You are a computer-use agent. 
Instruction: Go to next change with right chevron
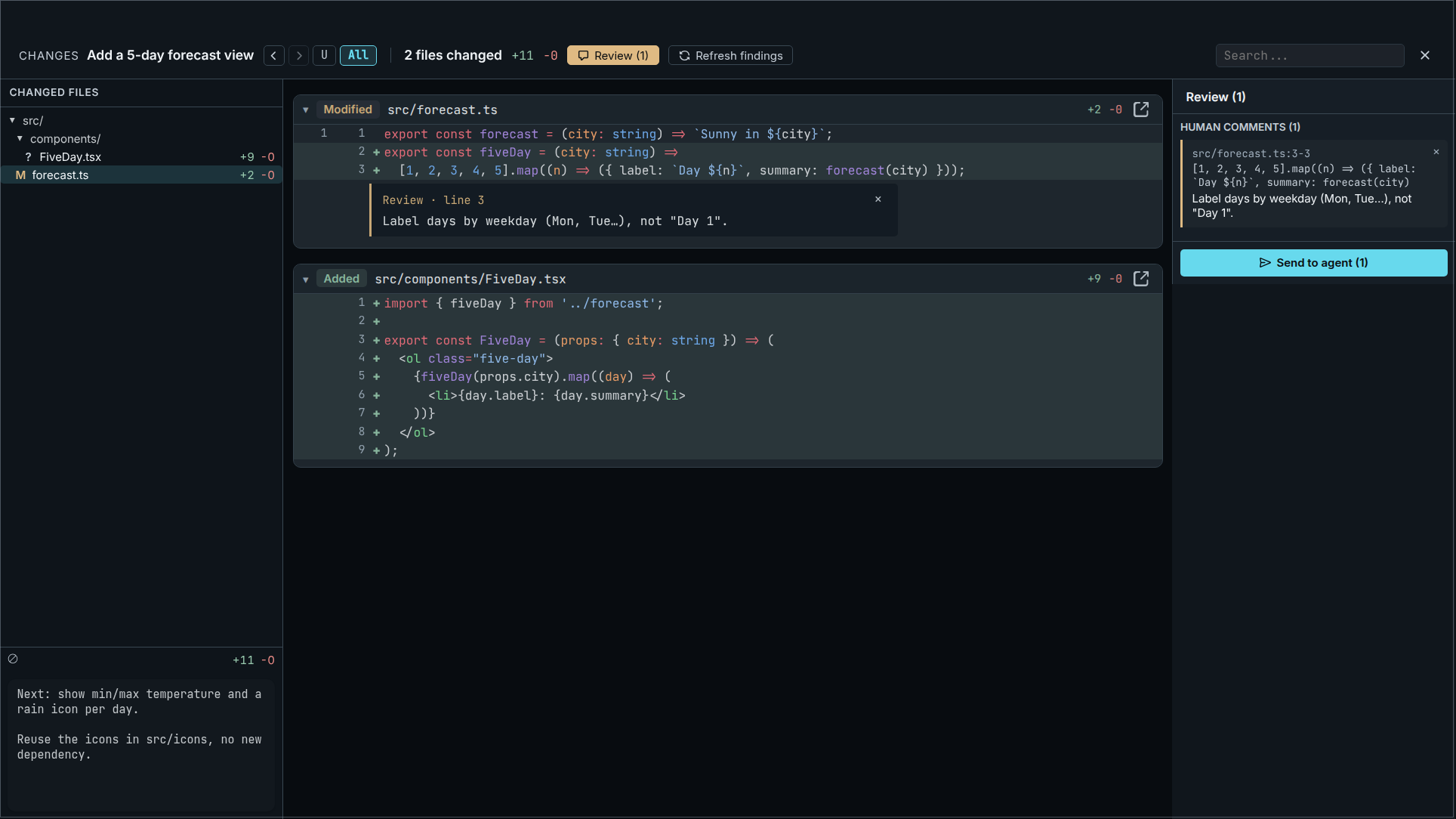pos(299,55)
